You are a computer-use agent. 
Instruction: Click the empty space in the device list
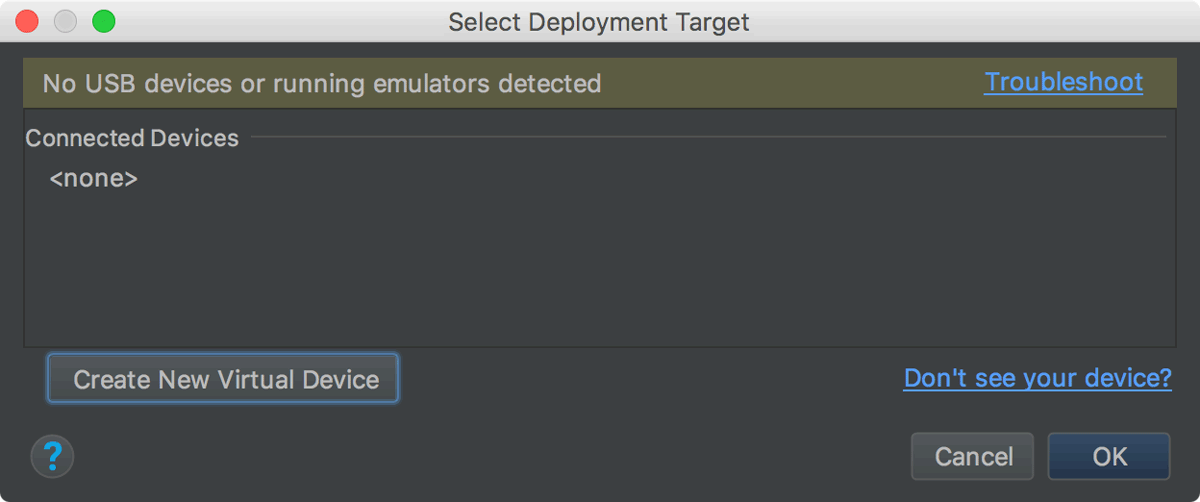tap(600, 270)
